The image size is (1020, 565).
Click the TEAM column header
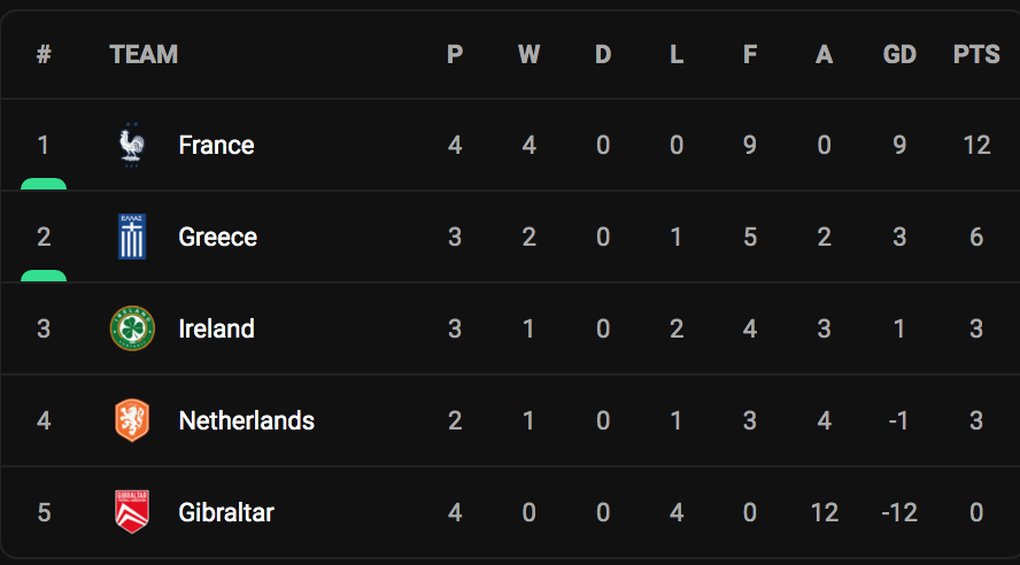144,54
